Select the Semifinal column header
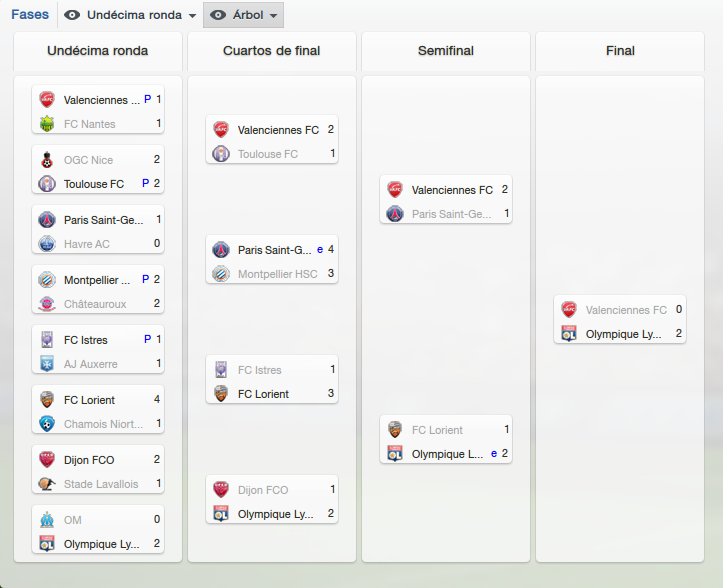Image resolution: width=723 pixels, height=588 pixels. coord(445,51)
